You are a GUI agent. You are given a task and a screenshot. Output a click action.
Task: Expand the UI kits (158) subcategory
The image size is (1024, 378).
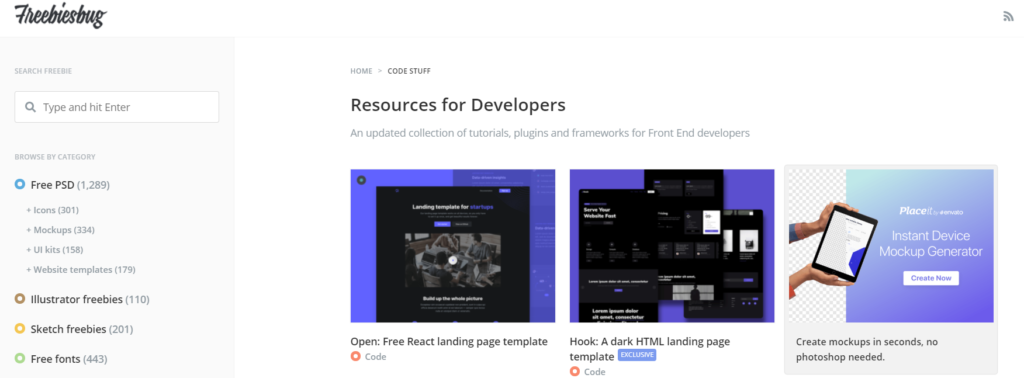click(54, 249)
